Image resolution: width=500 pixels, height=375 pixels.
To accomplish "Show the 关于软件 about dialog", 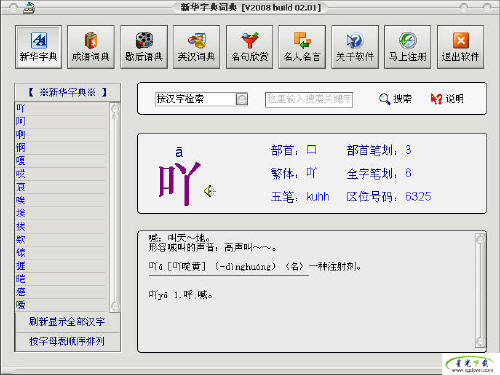I will coord(355,47).
